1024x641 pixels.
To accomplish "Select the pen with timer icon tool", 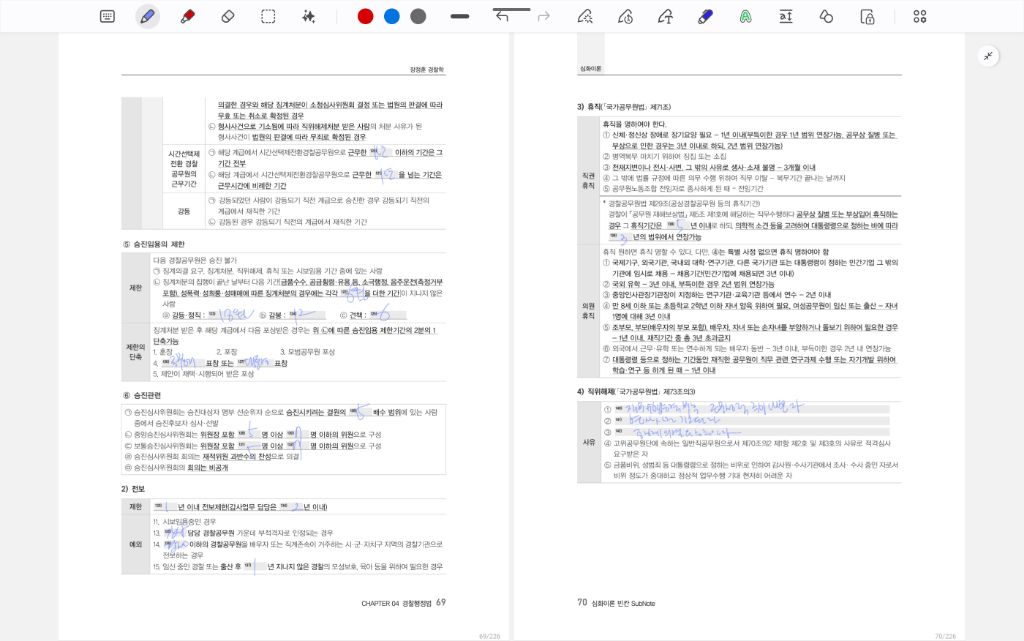I will tap(625, 16).
